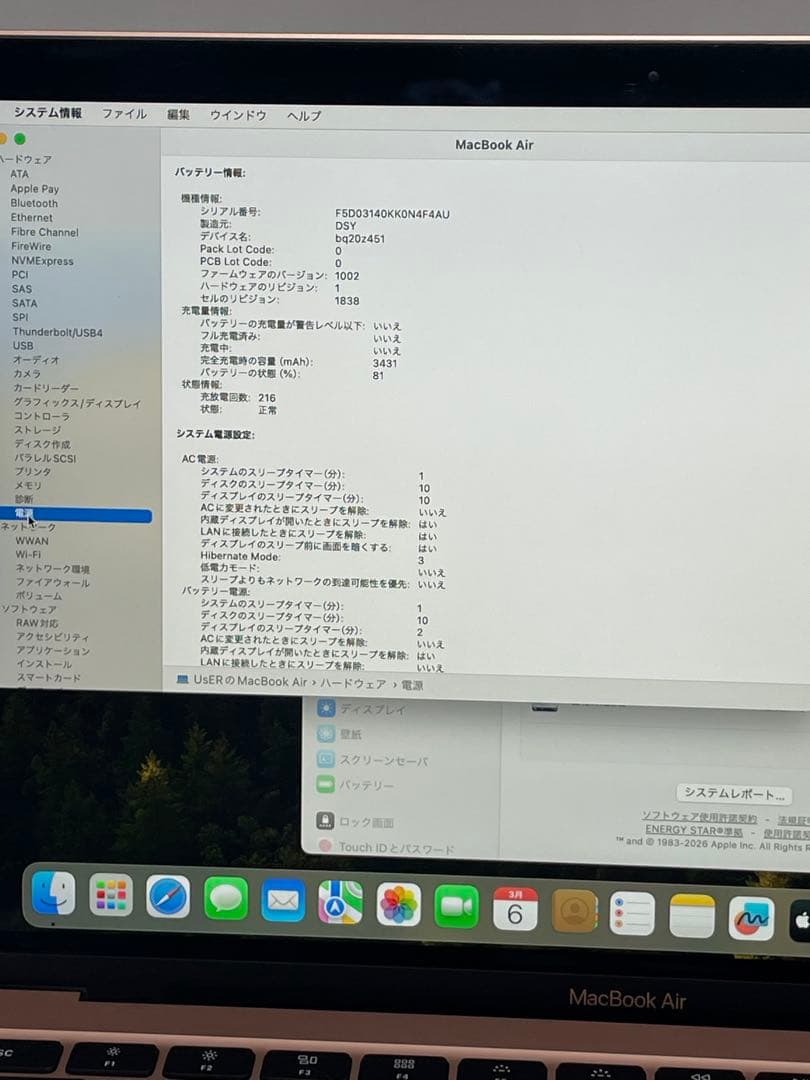Select SAS in the sidebar

point(21,289)
